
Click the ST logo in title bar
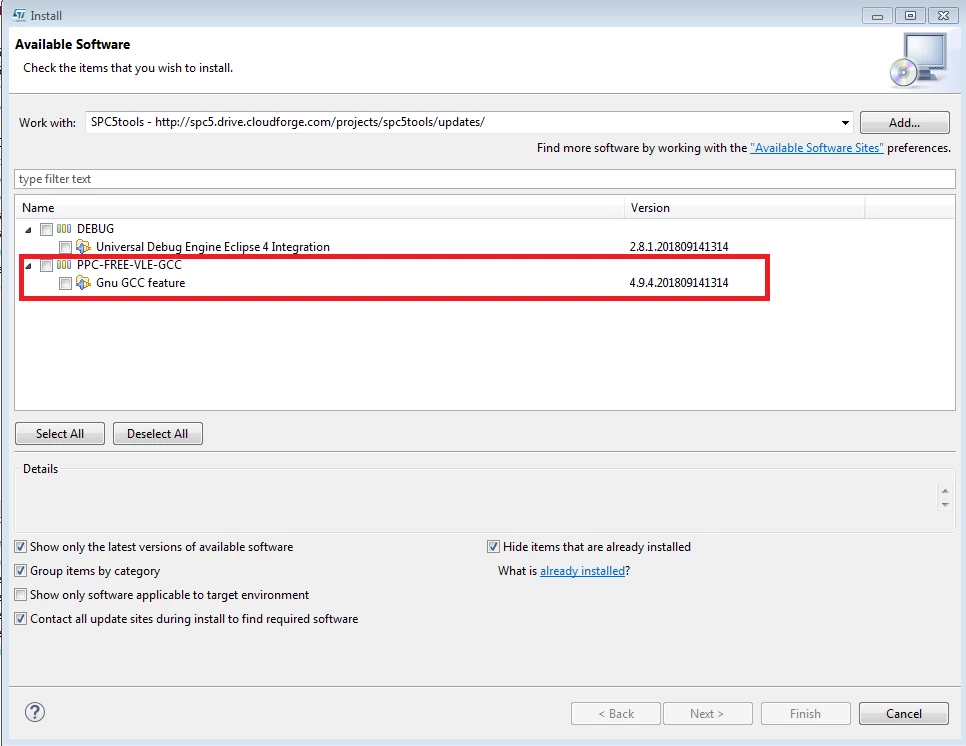[20, 15]
